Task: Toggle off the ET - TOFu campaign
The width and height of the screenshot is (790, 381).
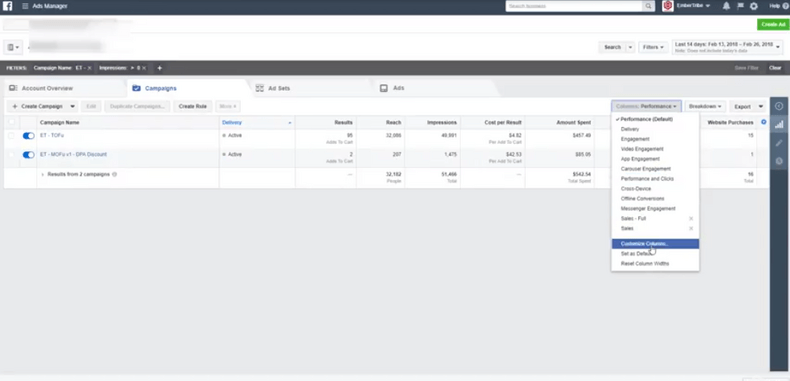Action: click(29, 136)
